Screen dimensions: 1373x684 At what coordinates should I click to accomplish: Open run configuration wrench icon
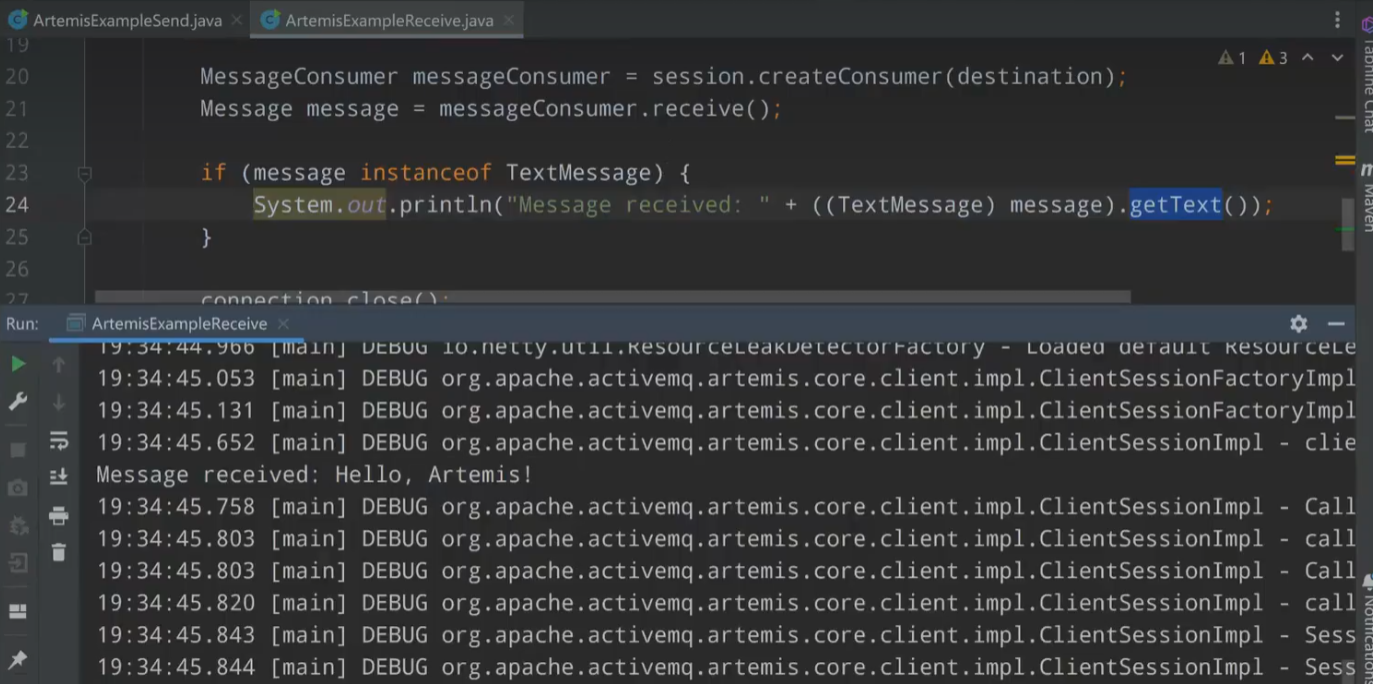click(x=18, y=402)
